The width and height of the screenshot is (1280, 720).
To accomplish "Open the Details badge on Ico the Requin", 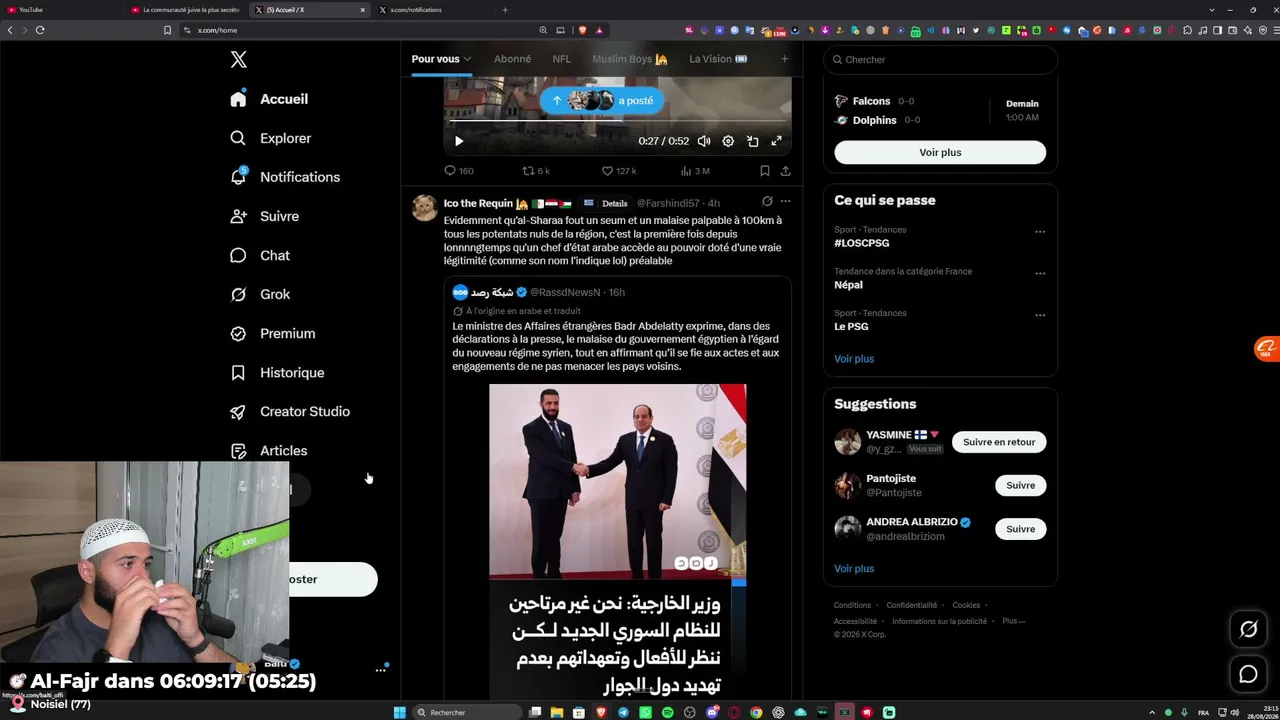I will (606, 203).
